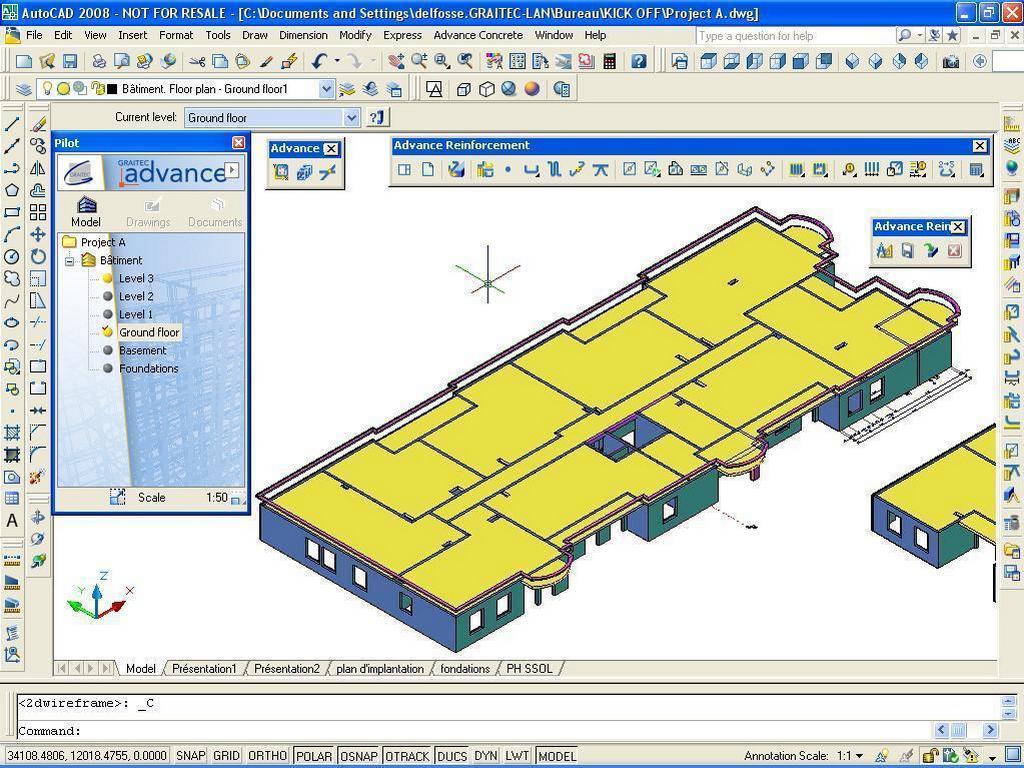This screenshot has width=1024, height=768.
Task: Select the Circle draw tool
Action: (x=12, y=257)
